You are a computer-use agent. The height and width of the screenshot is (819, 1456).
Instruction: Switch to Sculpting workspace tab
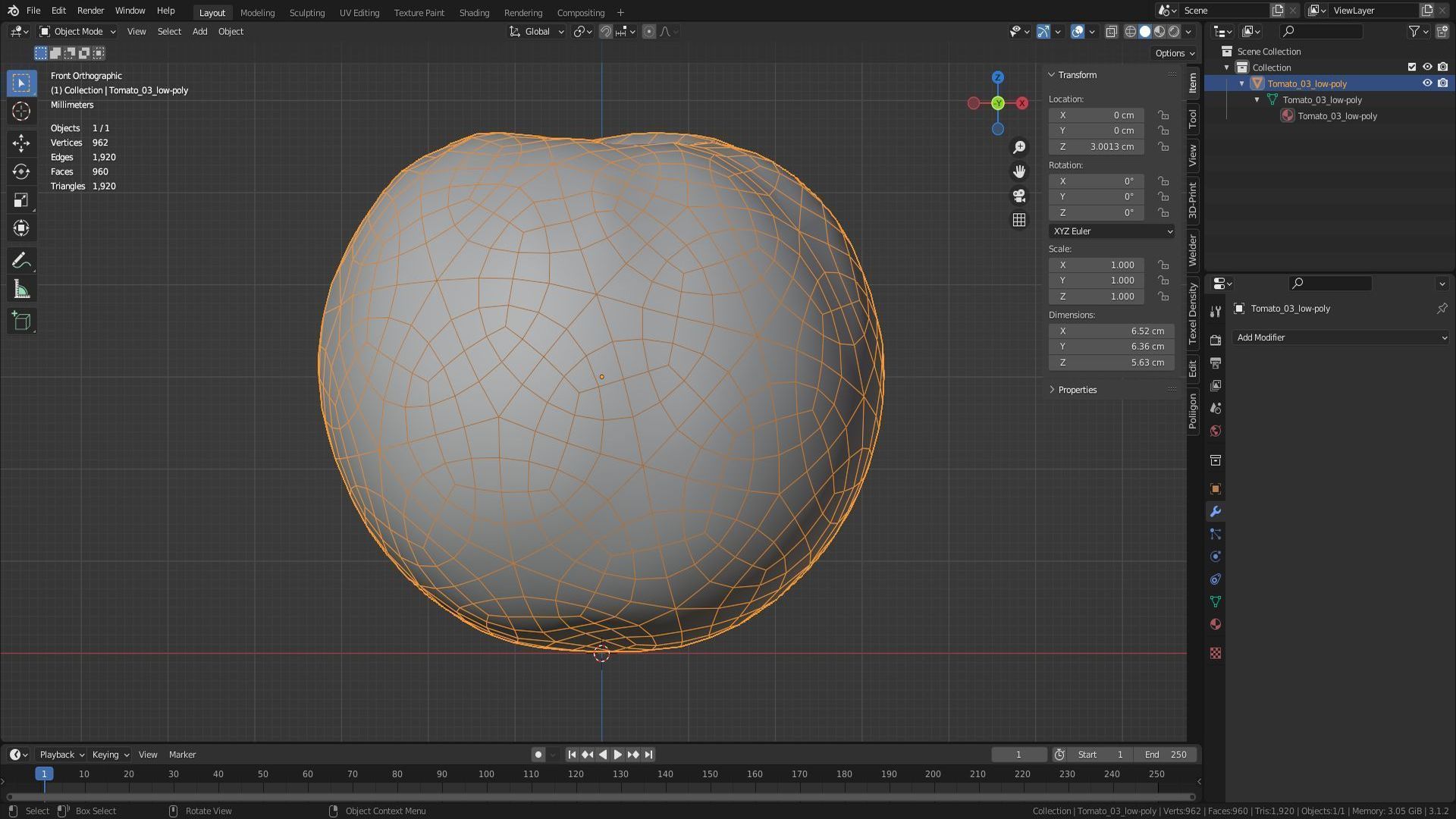(x=306, y=13)
